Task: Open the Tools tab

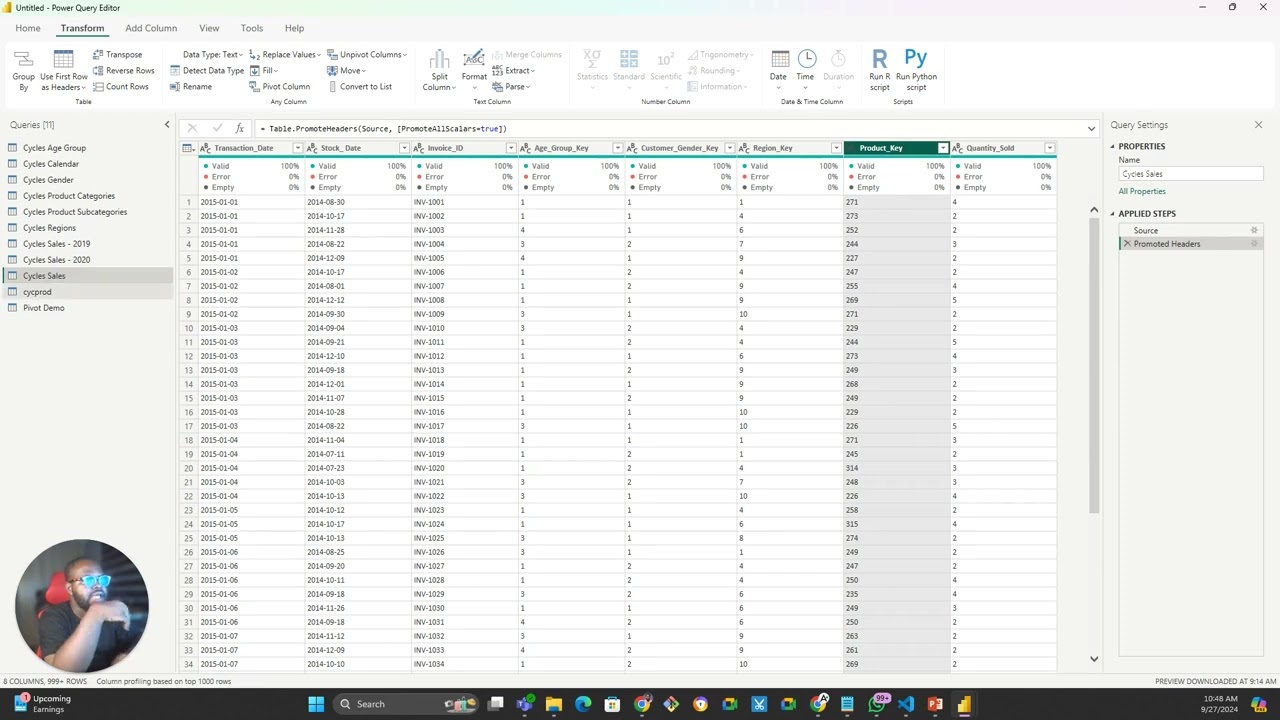Action: 252,28
